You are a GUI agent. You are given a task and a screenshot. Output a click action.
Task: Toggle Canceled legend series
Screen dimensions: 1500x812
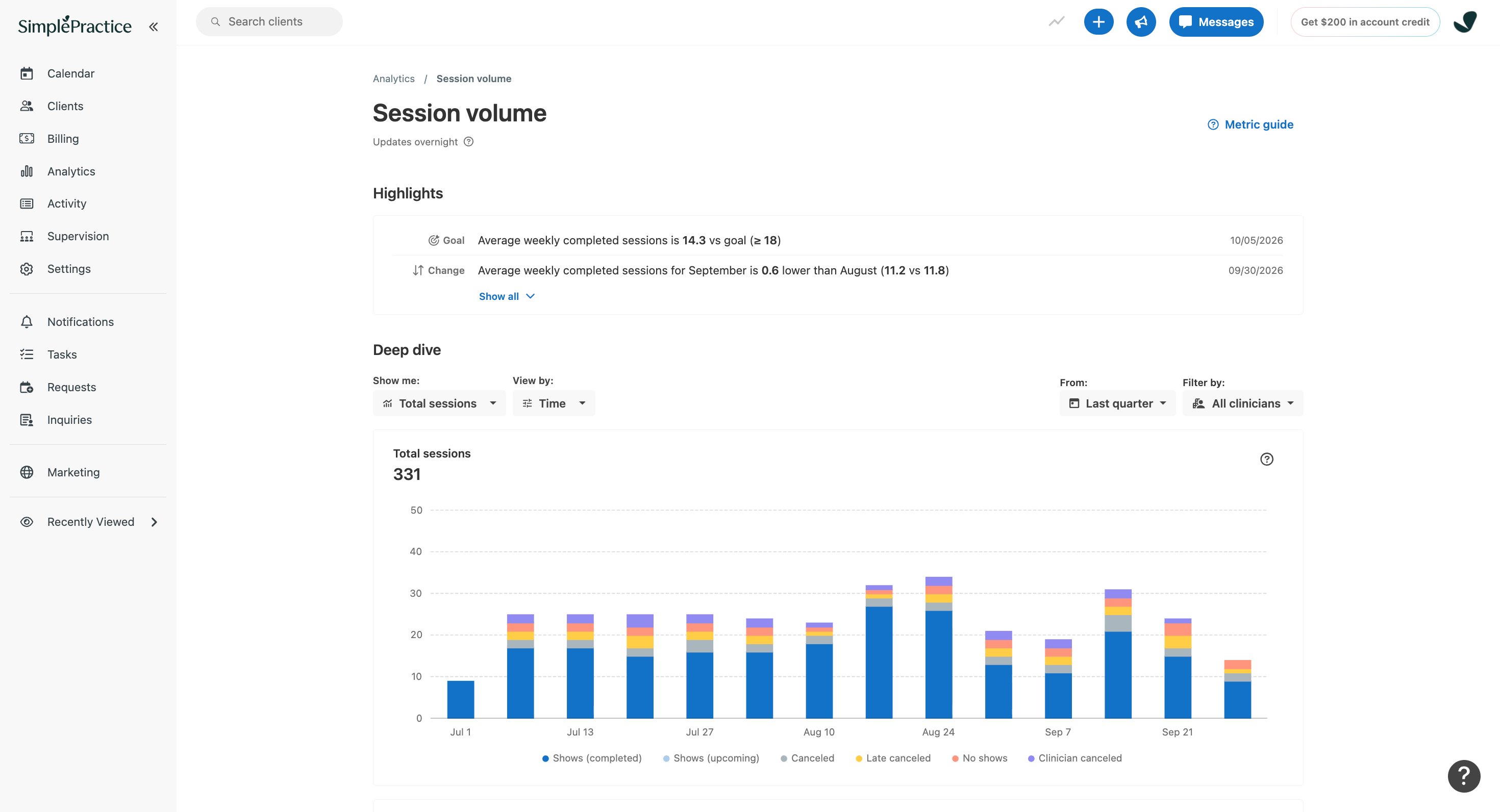click(x=807, y=758)
